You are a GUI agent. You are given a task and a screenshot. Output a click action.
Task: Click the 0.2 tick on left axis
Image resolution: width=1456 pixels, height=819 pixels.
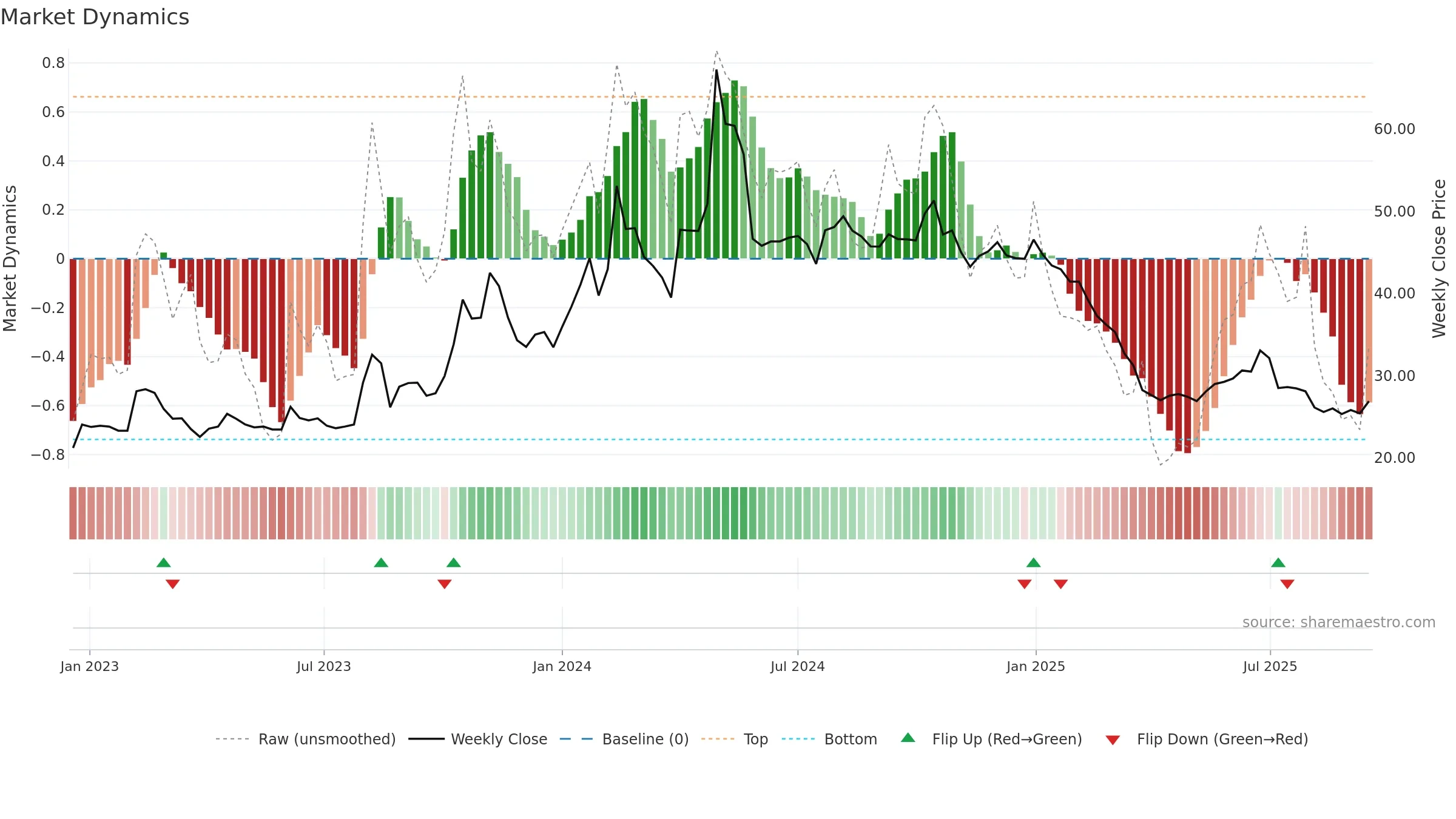pos(53,210)
